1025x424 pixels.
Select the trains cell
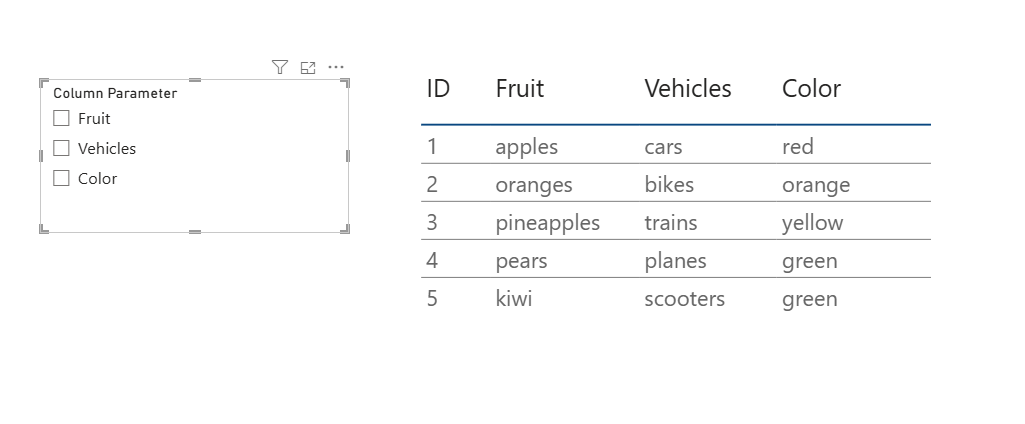tap(671, 223)
